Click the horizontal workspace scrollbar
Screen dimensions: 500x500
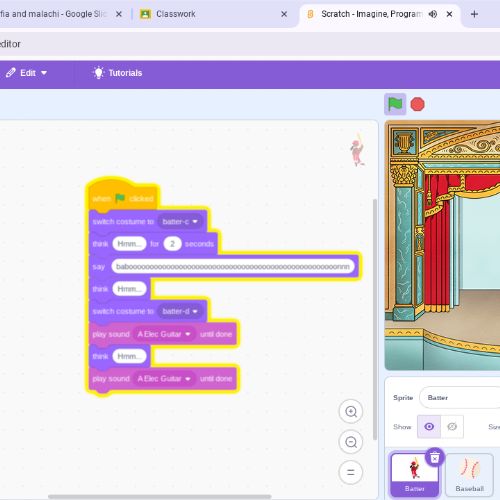click(x=159, y=497)
